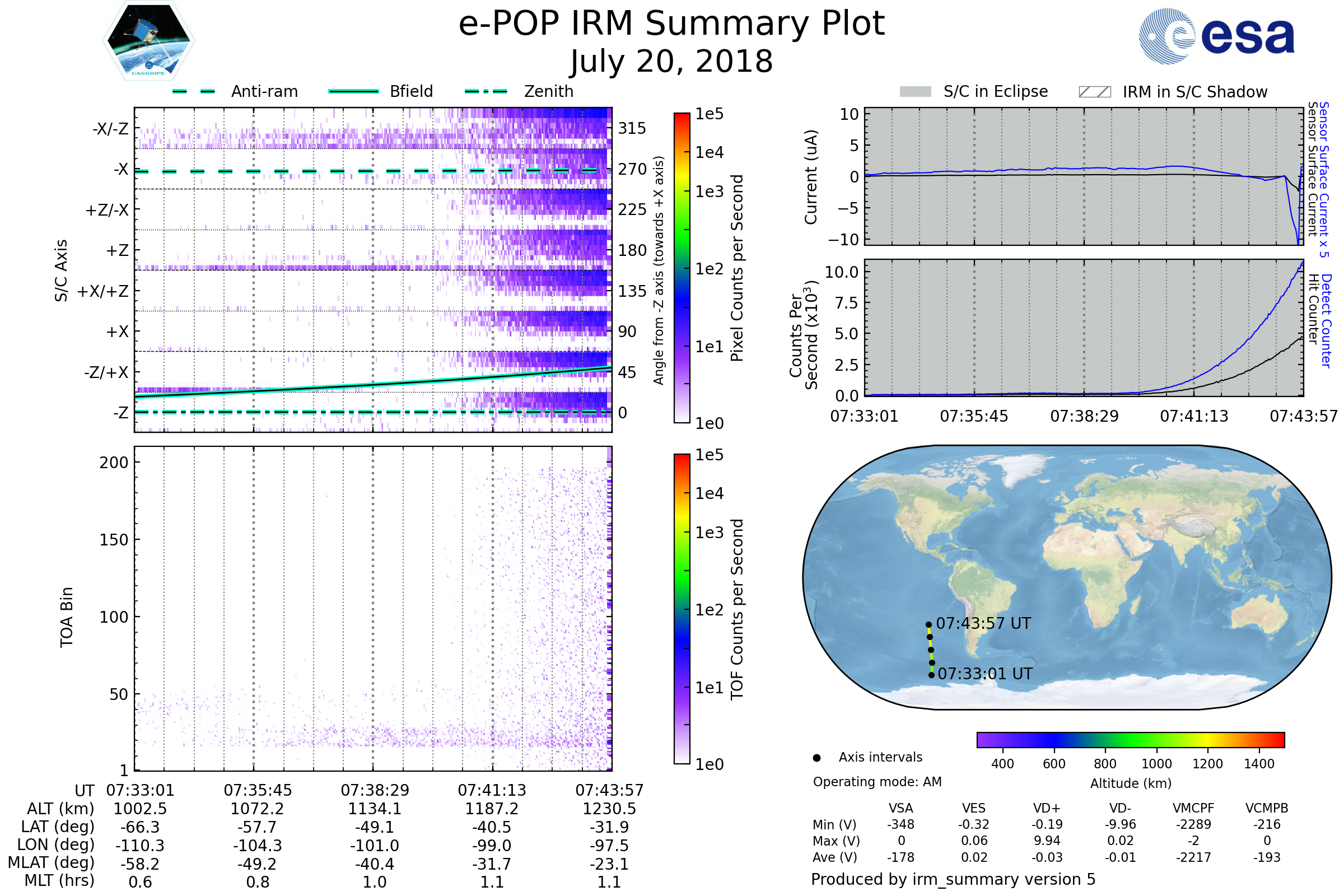The height and width of the screenshot is (896, 1344).
Task: Click the Pixel Counts per Second colorbar
Action: (682, 269)
